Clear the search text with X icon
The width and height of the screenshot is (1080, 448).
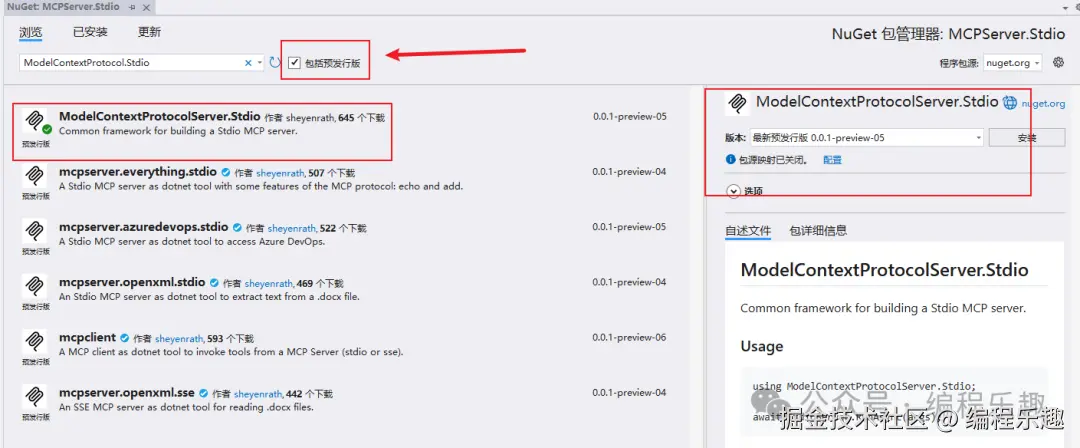pos(248,63)
